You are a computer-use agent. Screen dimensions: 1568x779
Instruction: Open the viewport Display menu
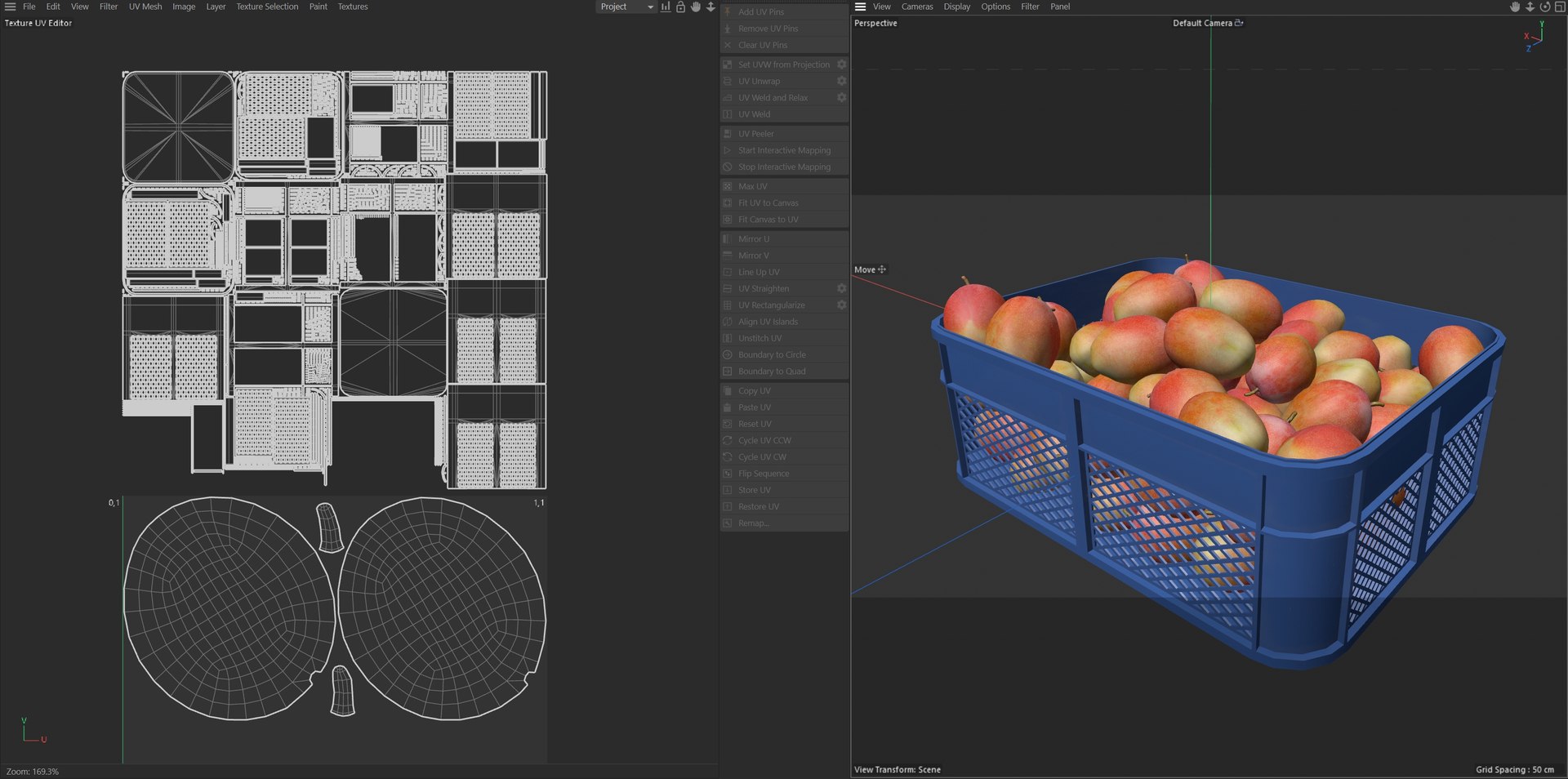(957, 7)
